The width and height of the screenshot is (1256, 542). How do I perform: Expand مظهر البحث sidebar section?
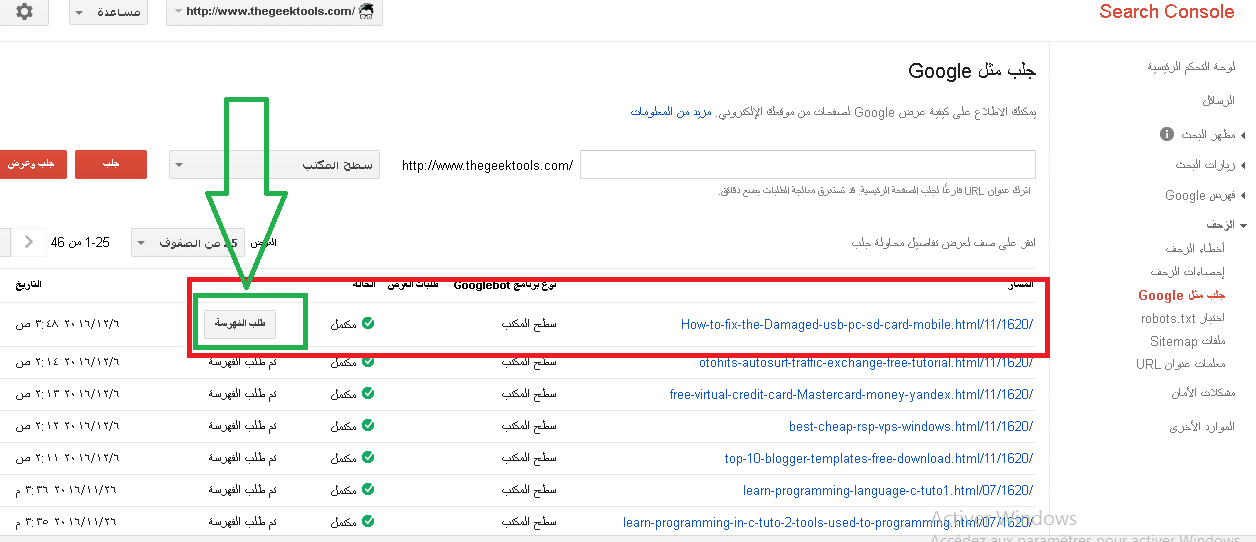click(x=1210, y=134)
